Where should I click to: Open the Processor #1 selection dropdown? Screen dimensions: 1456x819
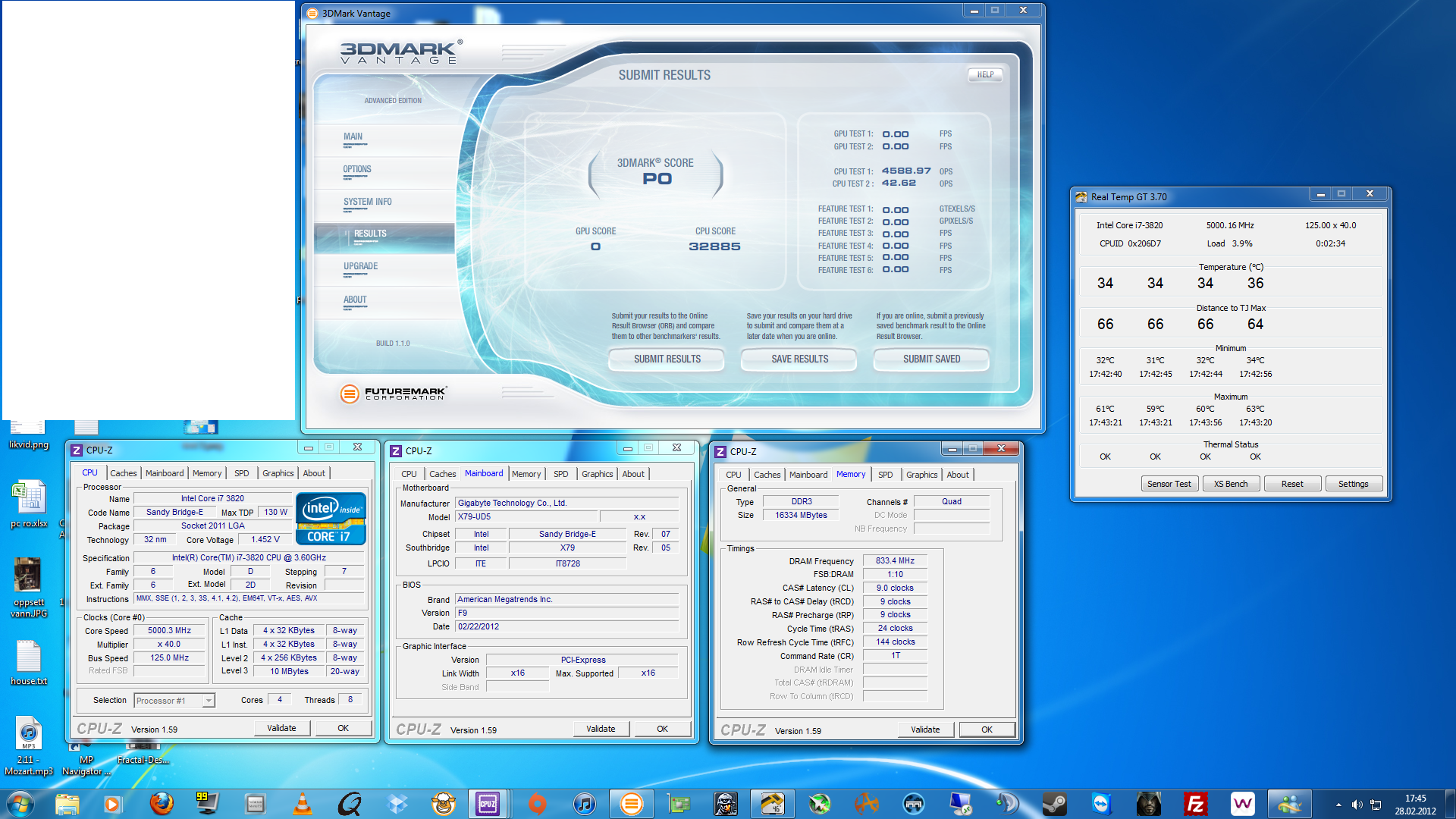point(174,701)
